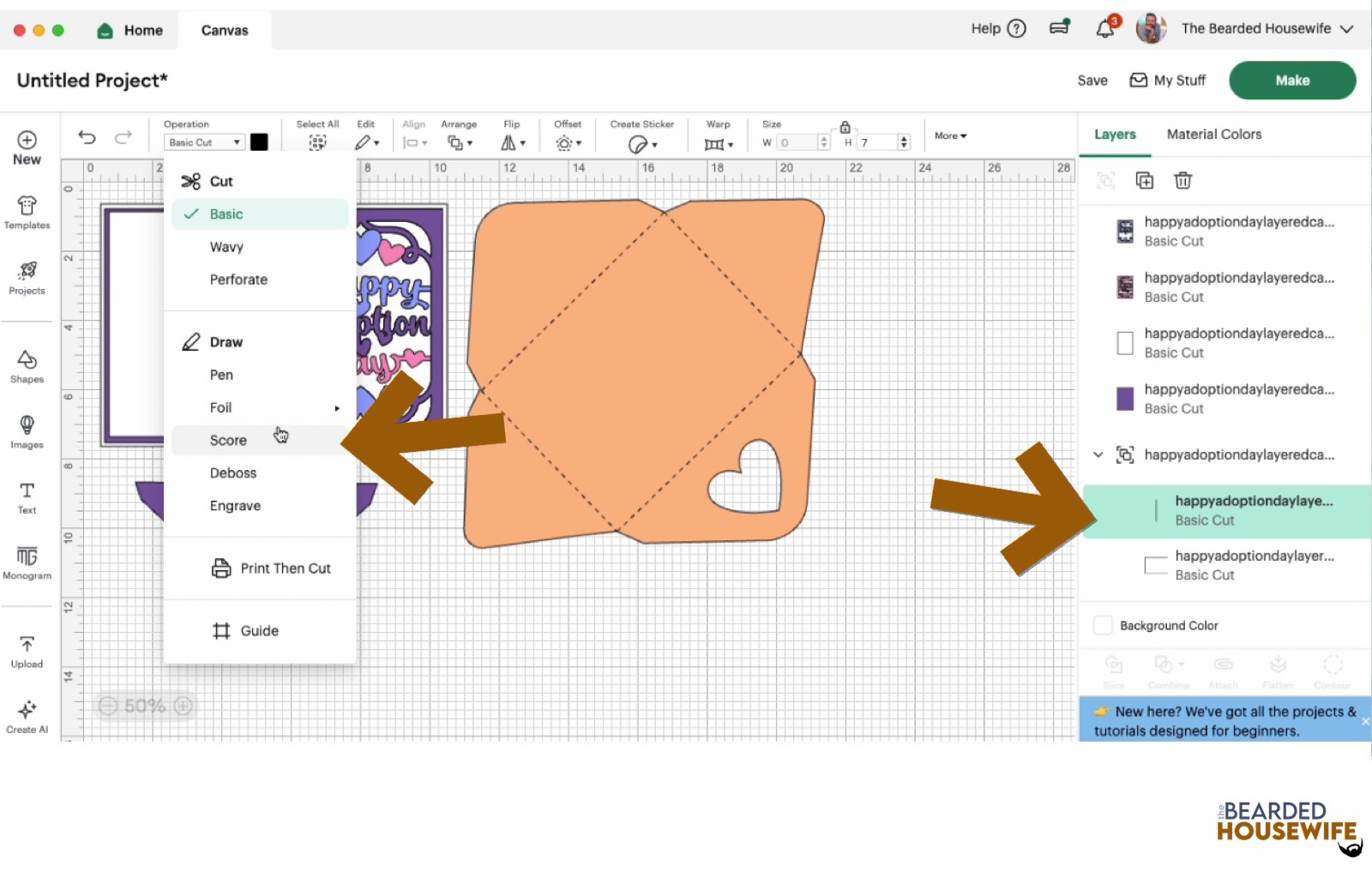The height and width of the screenshot is (872, 1372).
Task: Switch to the Material Colors tab
Action: click(x=1213, y=135)
